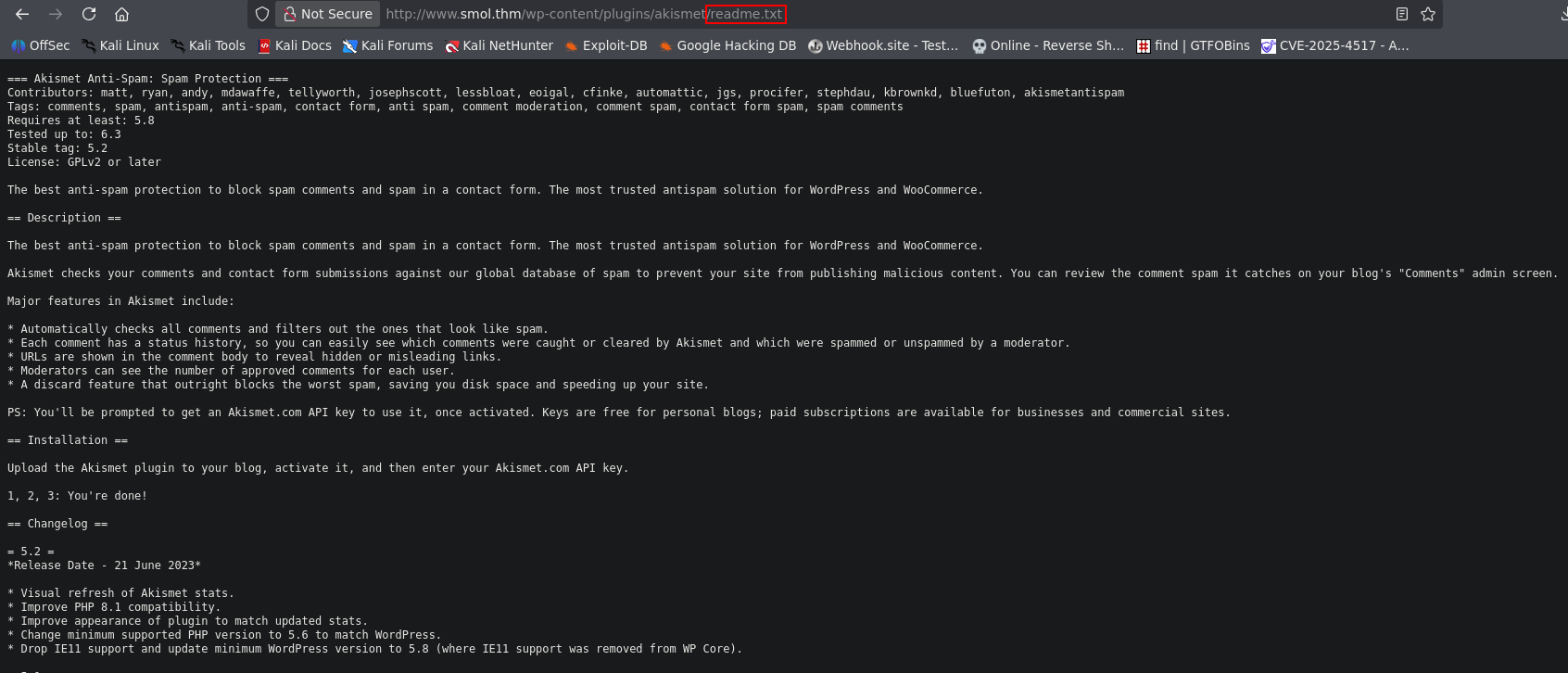Screen dimensions: 1568x673
Task: Open the find | GTFOBins bookmark
Action: pos(1194,45)
